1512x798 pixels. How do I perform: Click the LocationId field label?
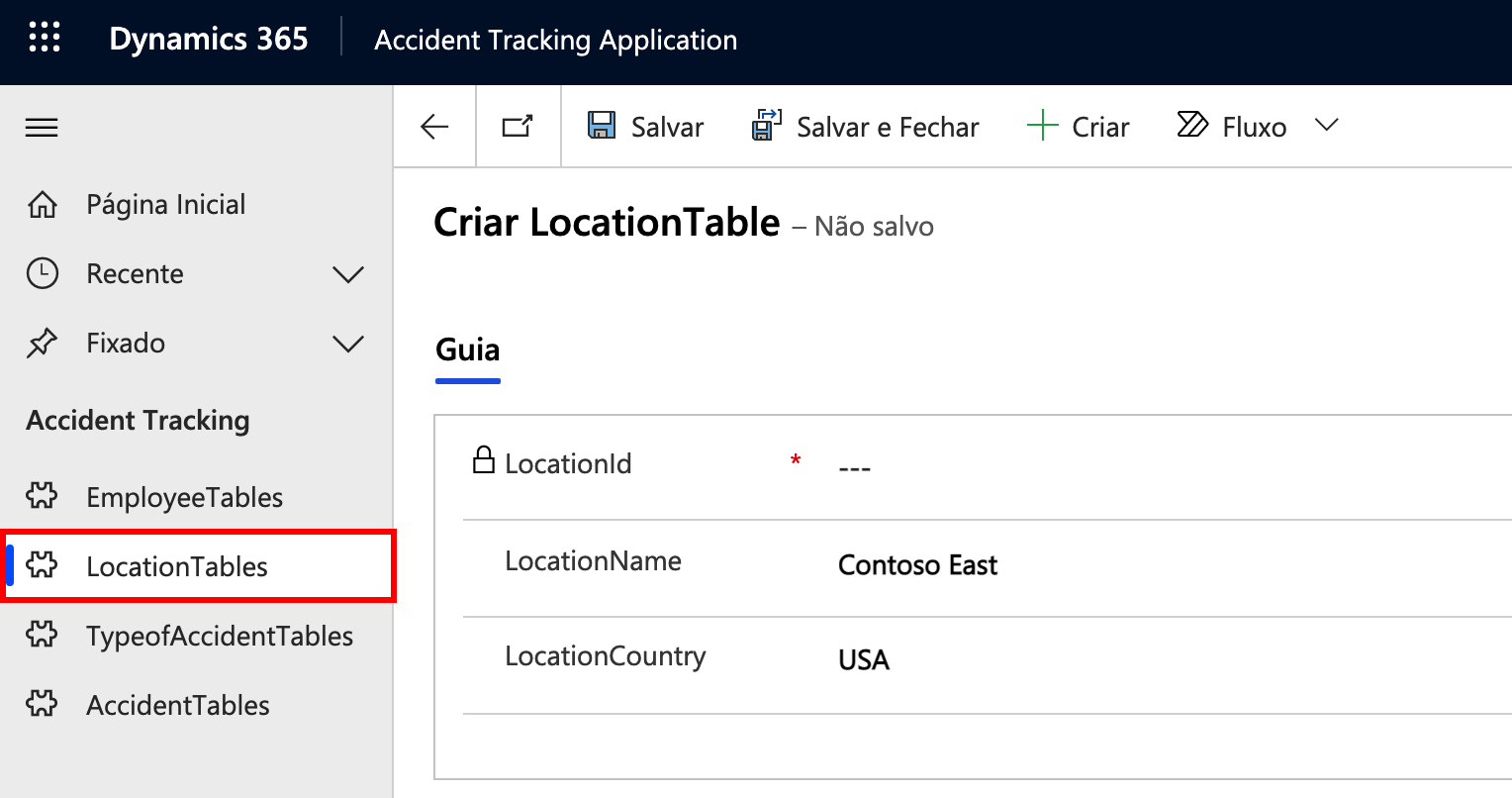click(x=568, y=464)
